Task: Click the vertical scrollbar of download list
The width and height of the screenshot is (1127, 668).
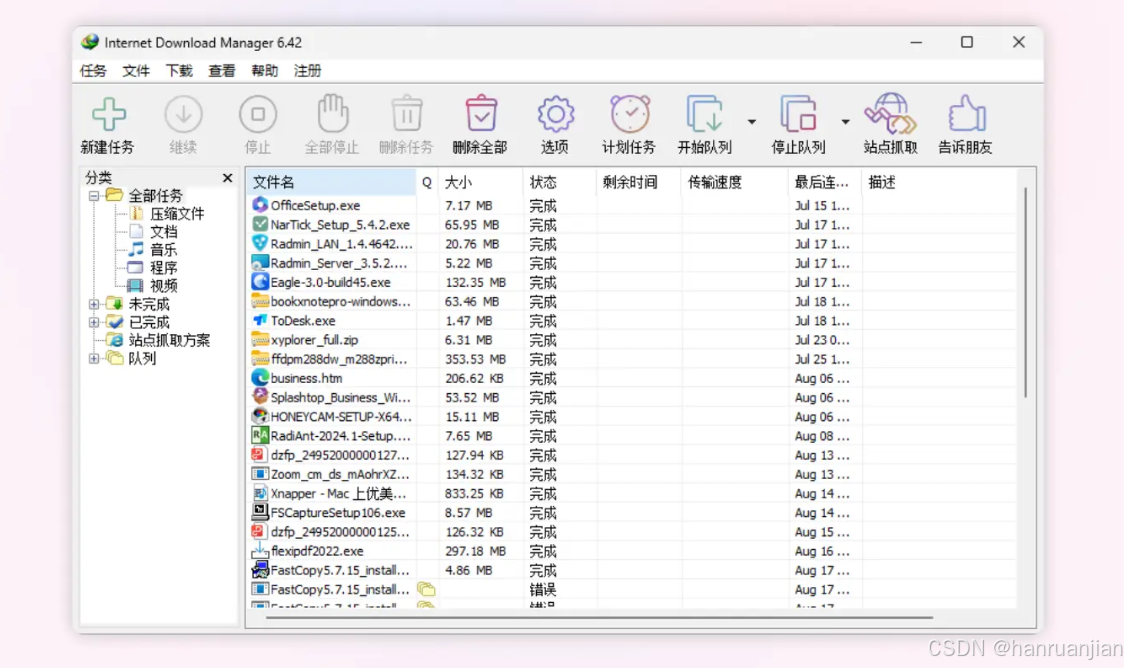Action: pyautogui.click(x=1026, y=292)
